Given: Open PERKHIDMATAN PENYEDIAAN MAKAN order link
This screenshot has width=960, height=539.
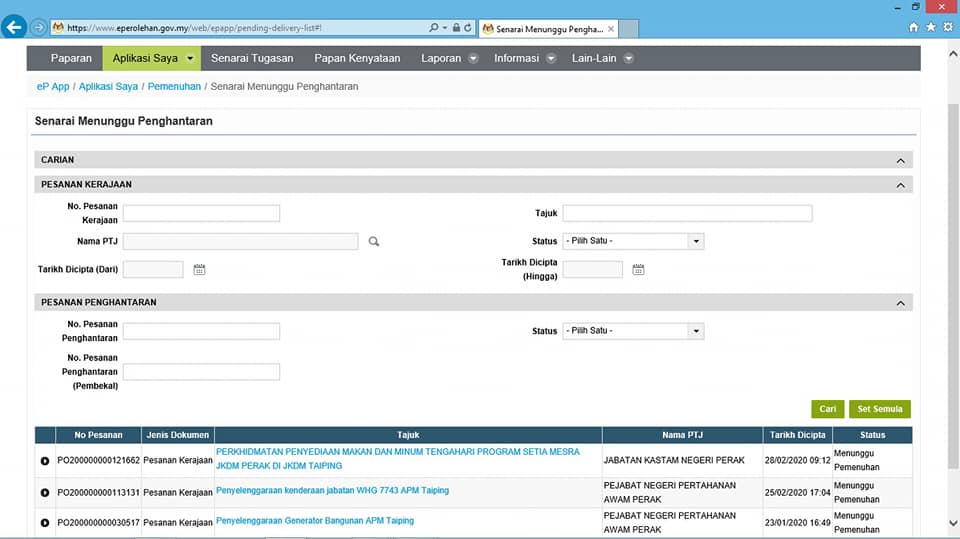Looking at the screenshot, I should click(x=398, y=459).
